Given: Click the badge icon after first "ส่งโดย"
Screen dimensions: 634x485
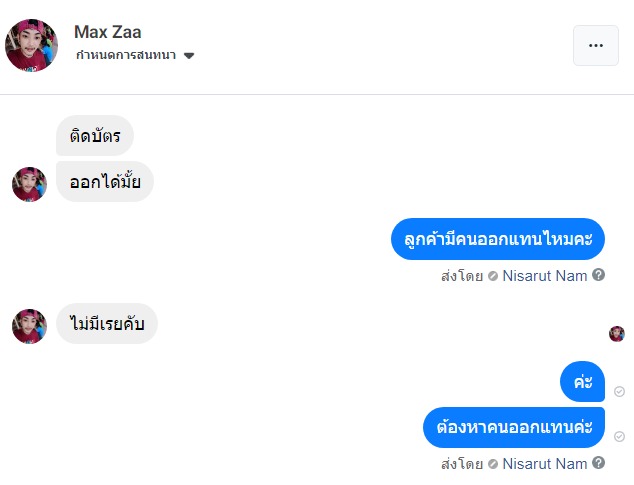Looking at the screenshot, I should (493, 275).
